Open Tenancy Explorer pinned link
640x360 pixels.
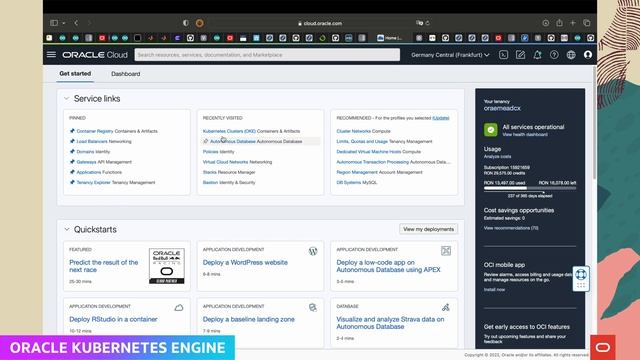(93, 182)
